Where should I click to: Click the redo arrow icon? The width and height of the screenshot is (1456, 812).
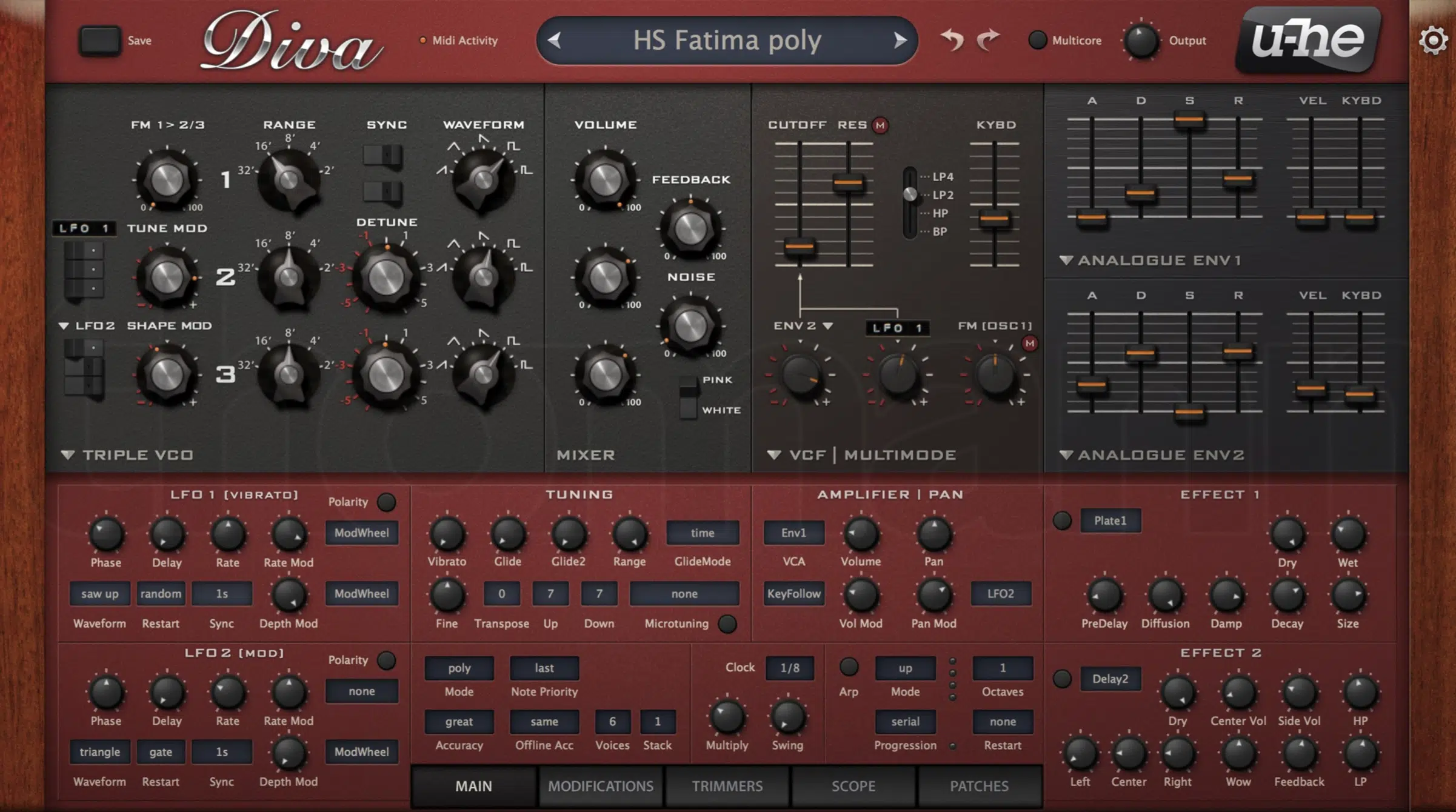[x=988, y=40]
